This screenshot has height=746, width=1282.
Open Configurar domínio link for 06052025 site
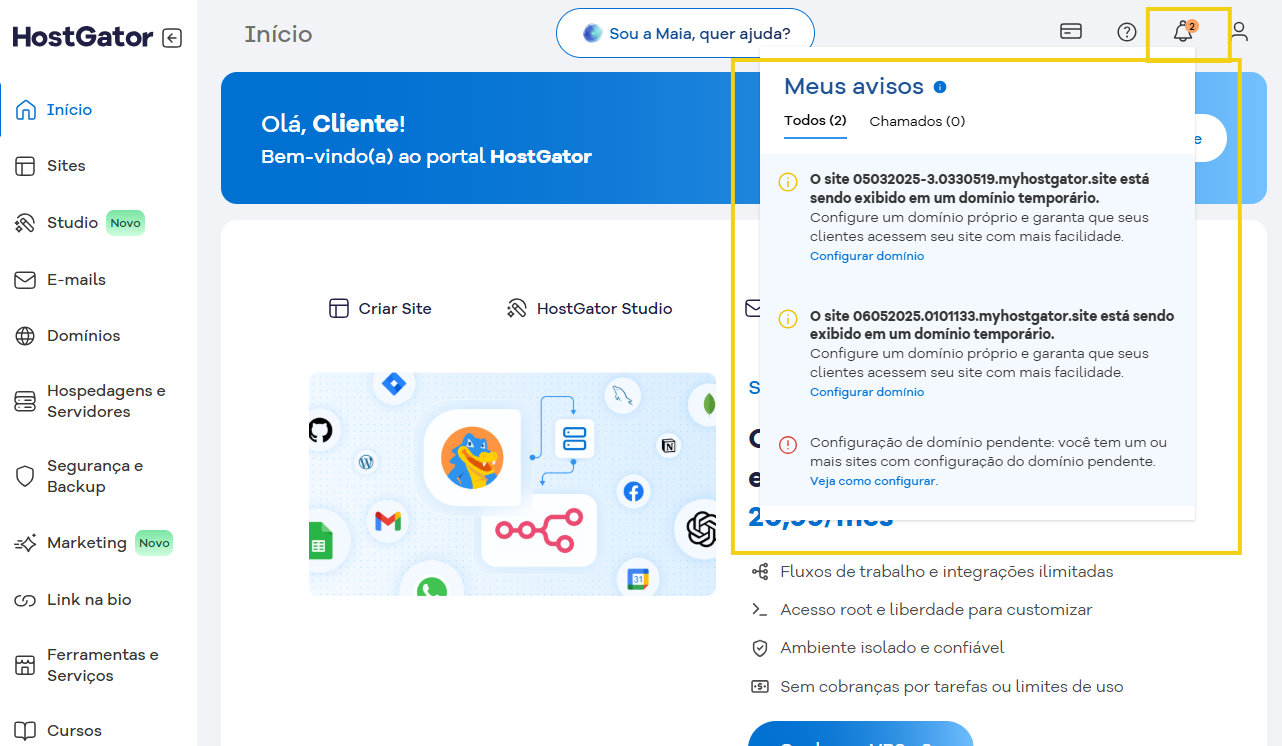pyautogui.click(x=867, y=392)
